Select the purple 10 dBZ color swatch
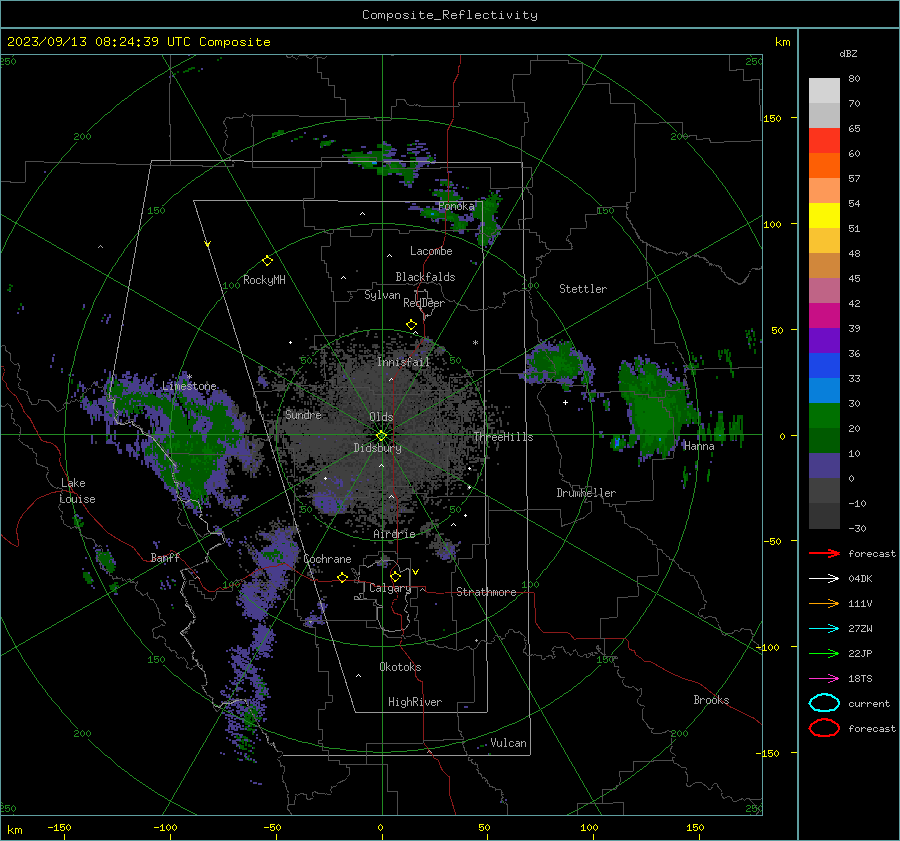Viewport: 900px width, 841px height. 824,465
